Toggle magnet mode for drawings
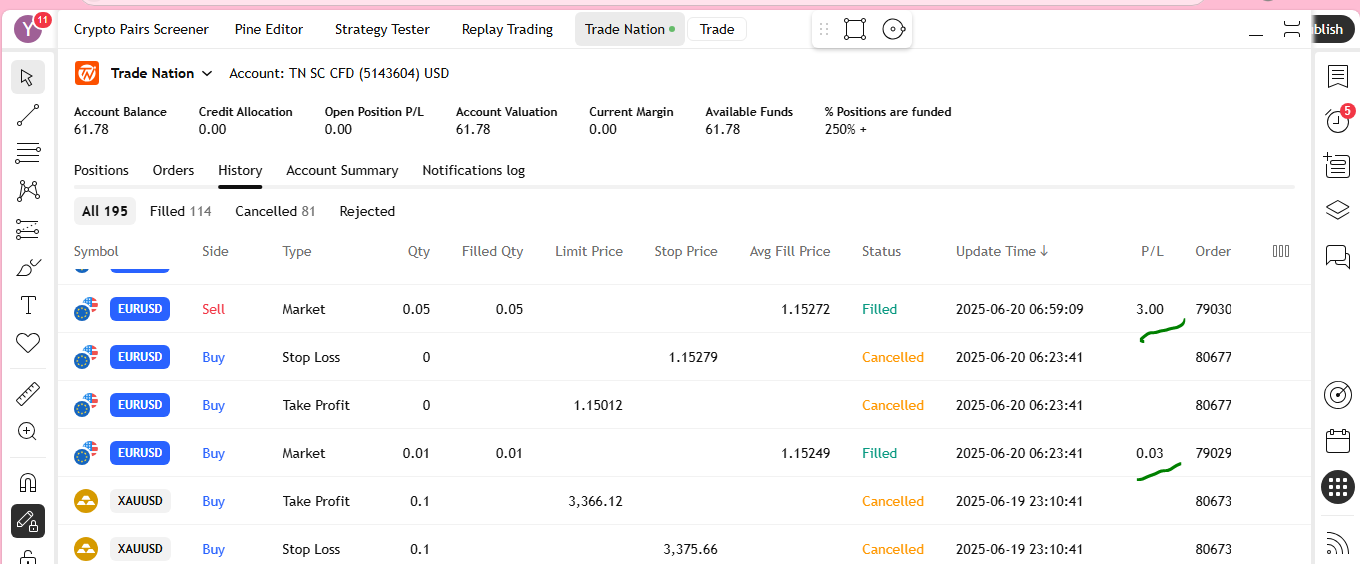The image size is (1360, 564). [28, 482]
